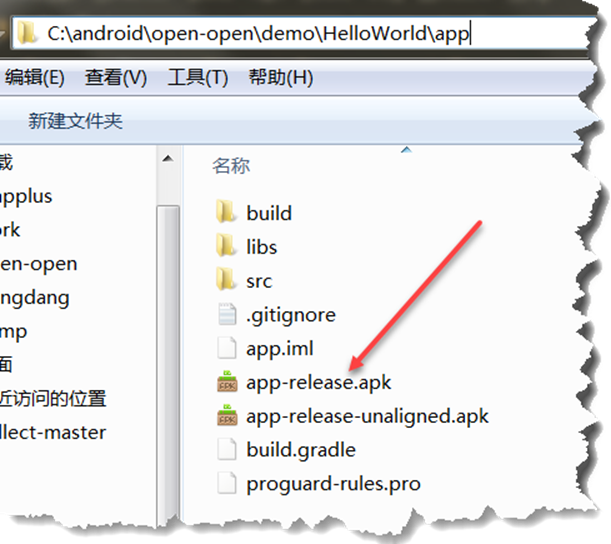Click the folder icon in address bar
611x544 pixels.
click(x=26, y=33)
